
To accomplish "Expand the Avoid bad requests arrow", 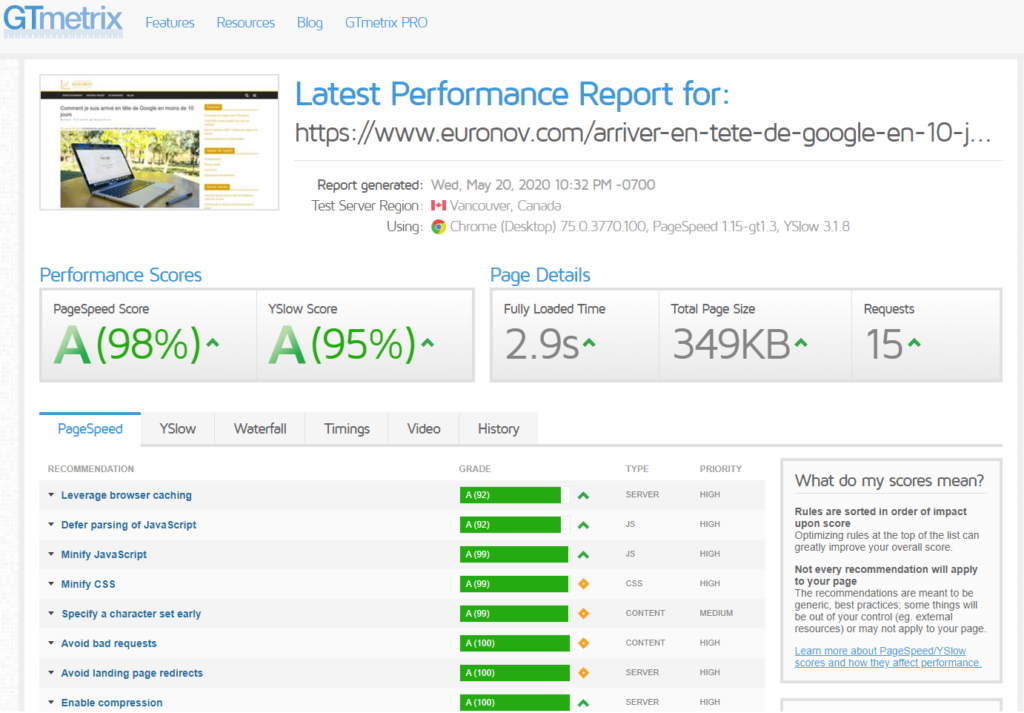I will click(51, 643).
